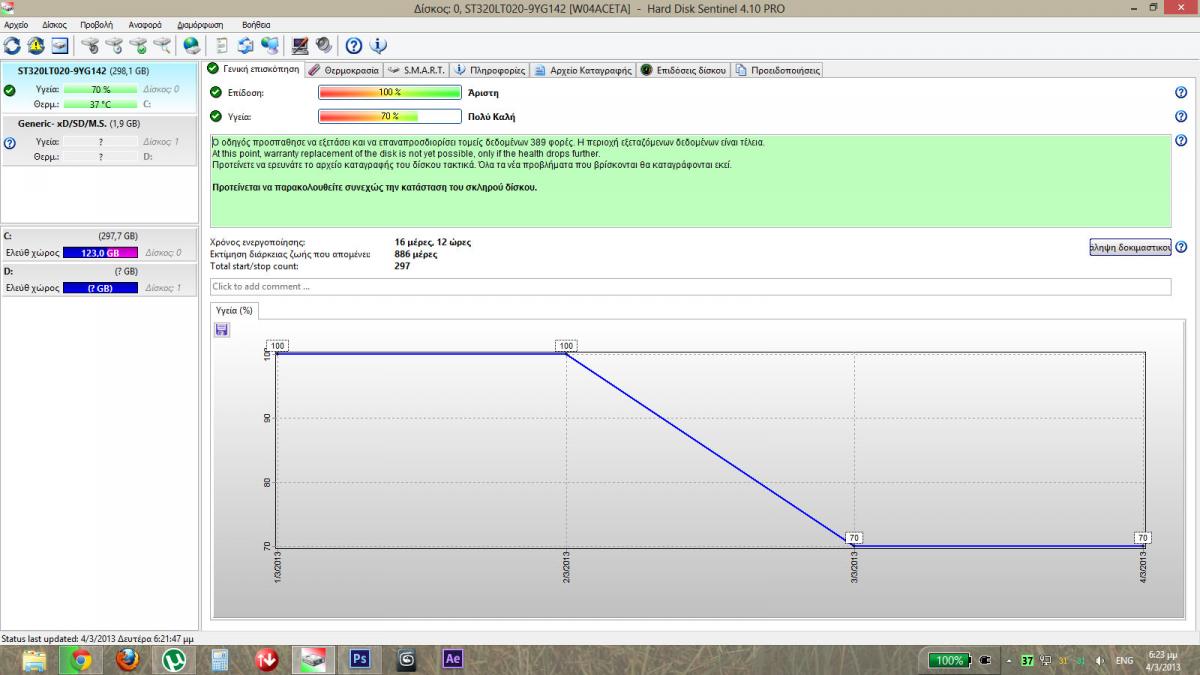Click the second disk test icon in toolbar
Screen dimensions: 1200x675
point(114,45)
